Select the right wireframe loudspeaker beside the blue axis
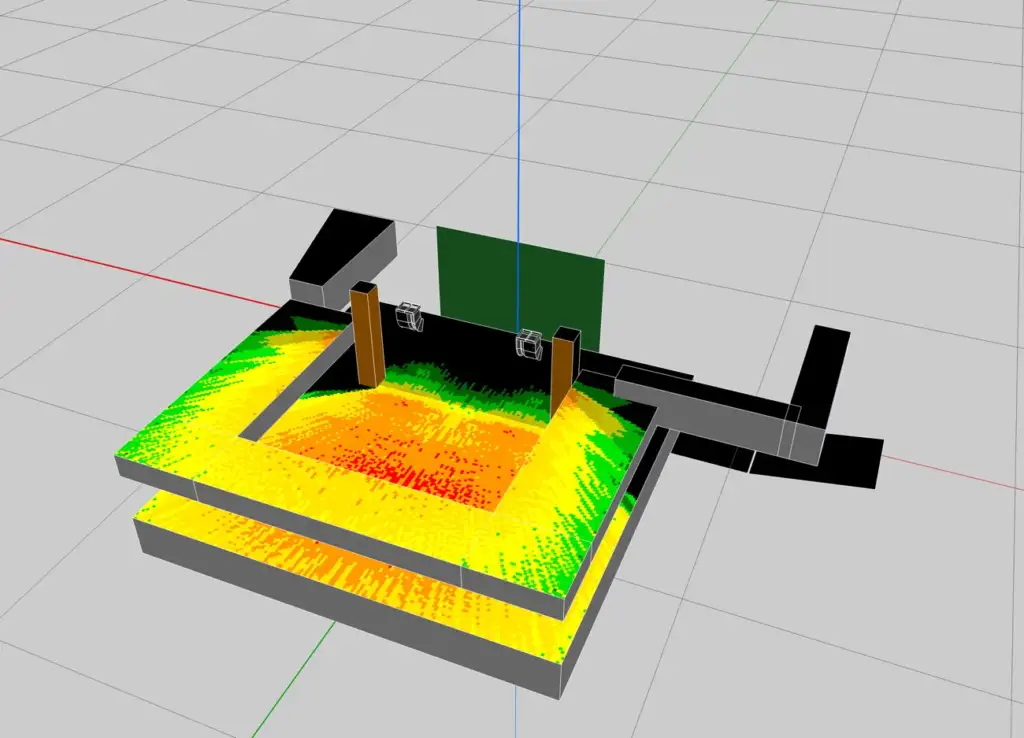 point(530,343)
